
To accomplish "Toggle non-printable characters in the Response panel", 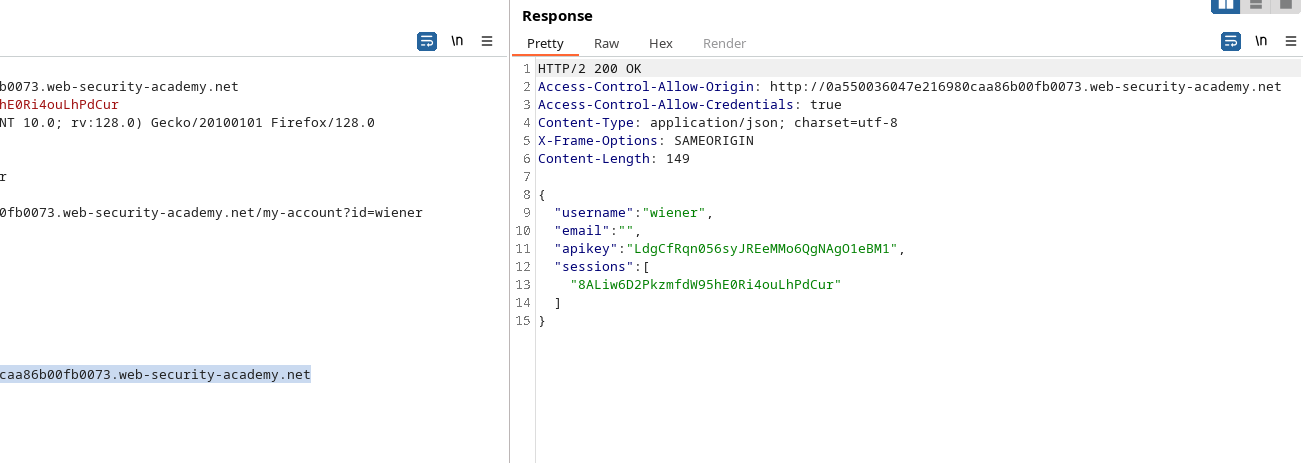I will tap(1261, 41).
